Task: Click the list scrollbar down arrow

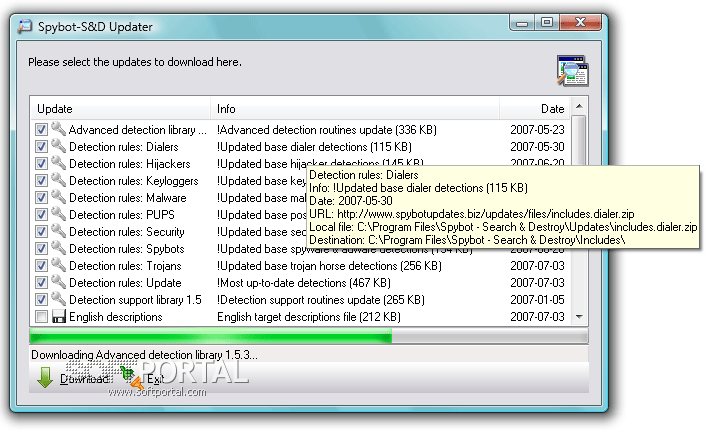Action: point(579,316)
